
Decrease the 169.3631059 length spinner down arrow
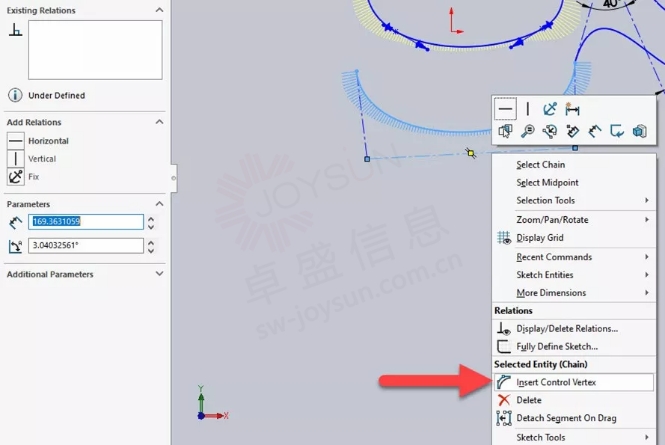(x=151, y=227)
